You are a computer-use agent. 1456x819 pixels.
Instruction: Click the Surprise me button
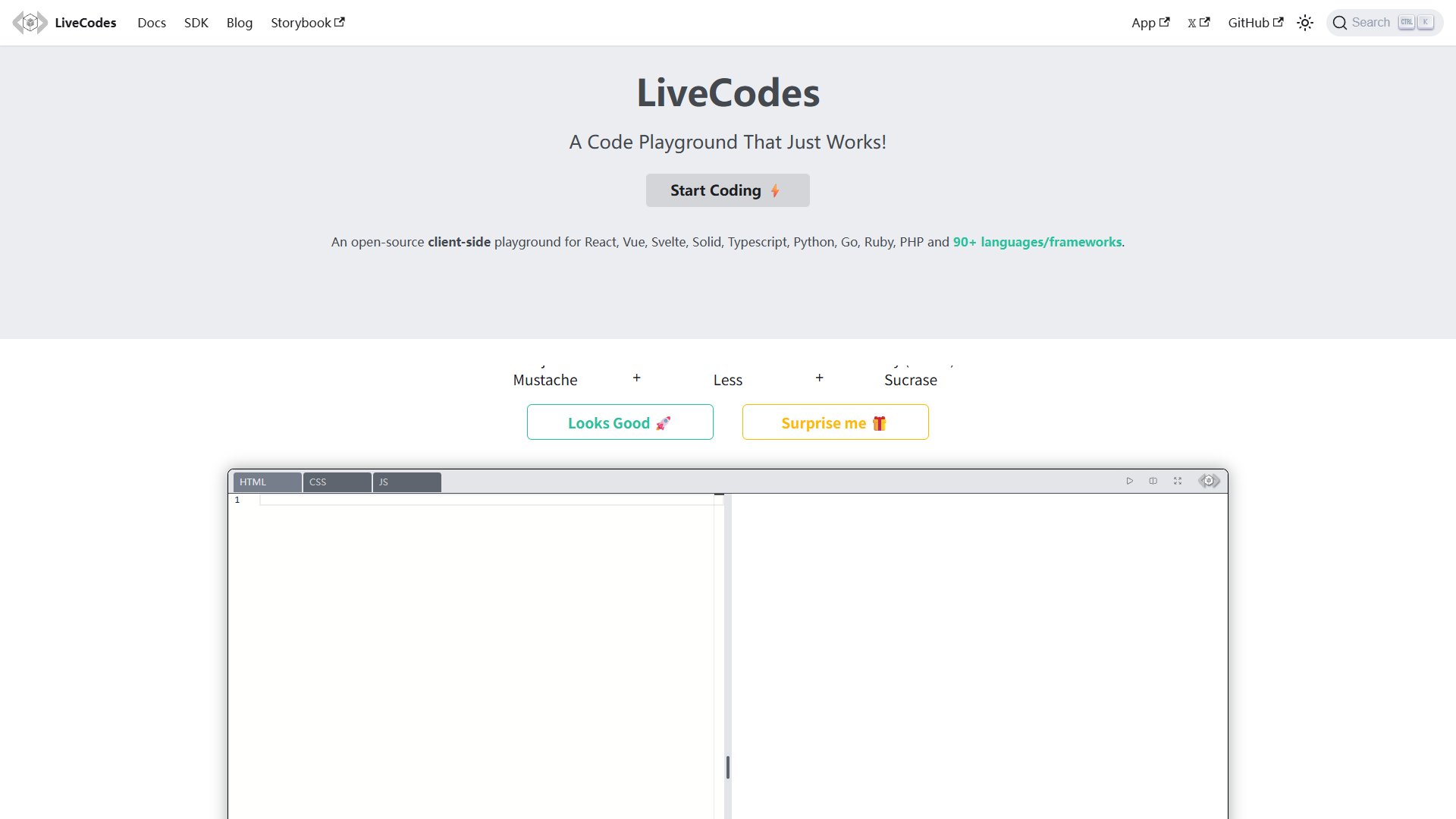pyautogui.click(x=836, y=422)
